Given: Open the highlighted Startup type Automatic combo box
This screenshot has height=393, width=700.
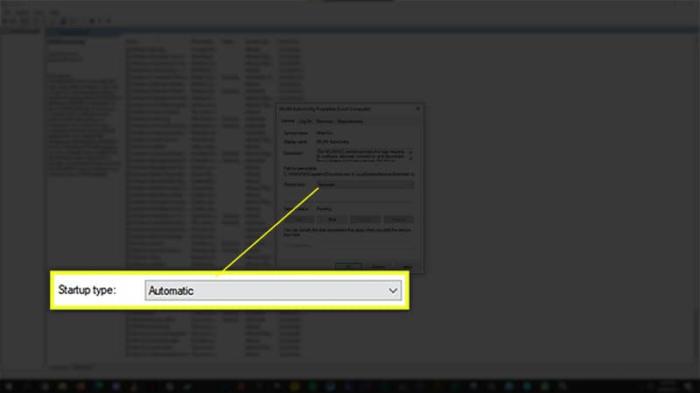Looking at the screenshot, I should tap(273, 291).
